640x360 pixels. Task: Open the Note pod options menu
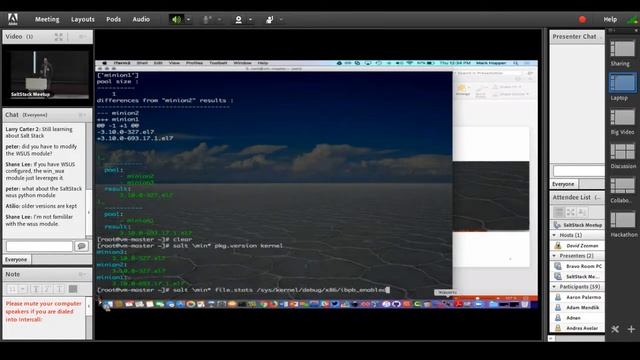[x=83, y=274]
